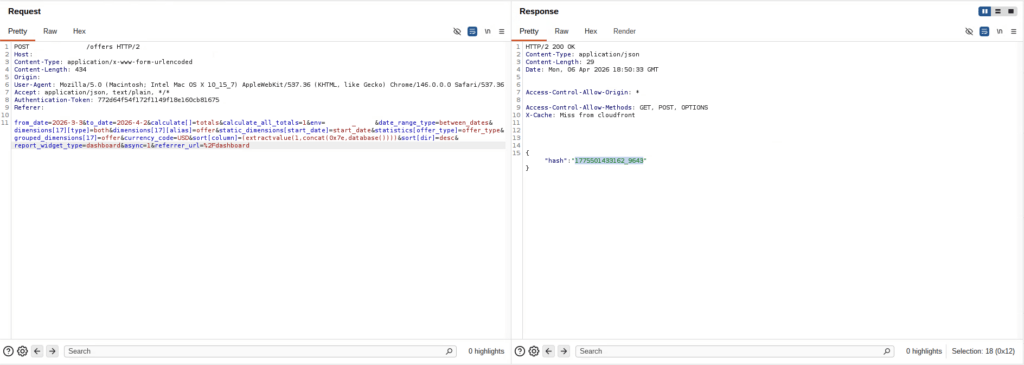Toggle line-wrap icon in Response panel

tap(984, 31)
